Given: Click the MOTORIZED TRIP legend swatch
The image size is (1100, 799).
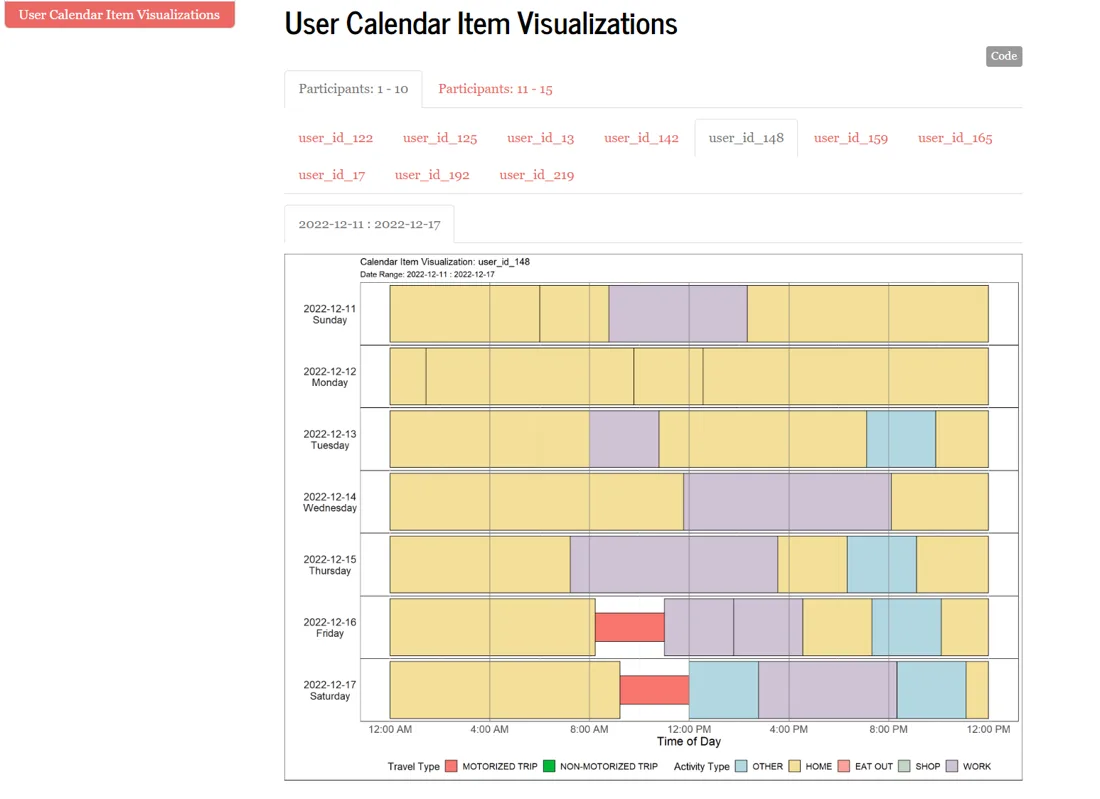Looking at the screenshot, I should click(451, 766).
